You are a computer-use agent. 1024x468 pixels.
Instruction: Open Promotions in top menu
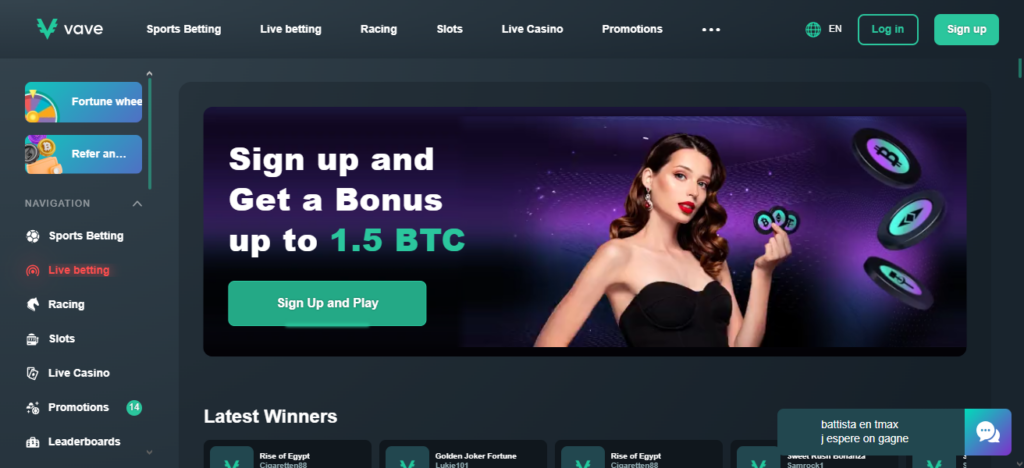point(632,29)
